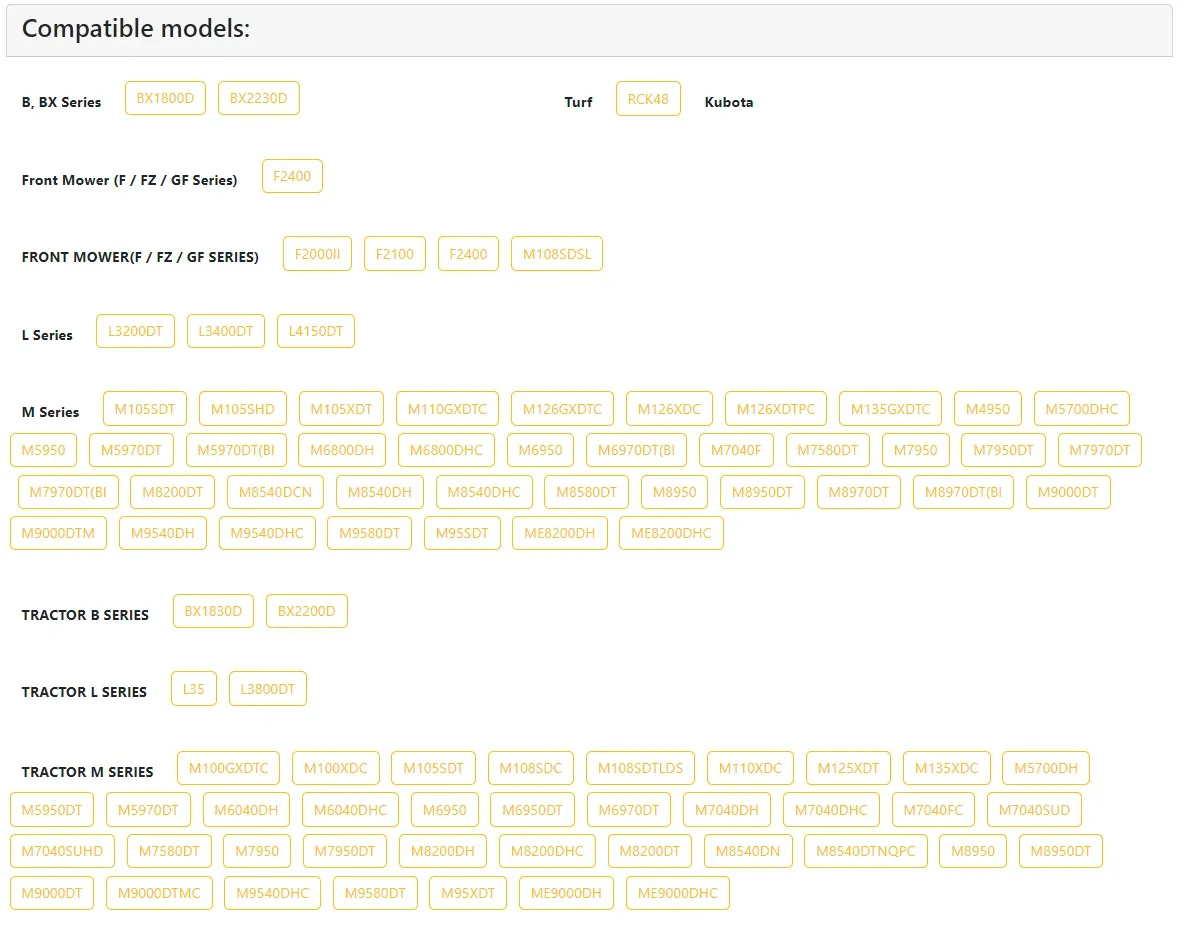This screenshot has width=1183, height=930.
Task: Click the BX1800D model tag
Action: pos(165,98)
